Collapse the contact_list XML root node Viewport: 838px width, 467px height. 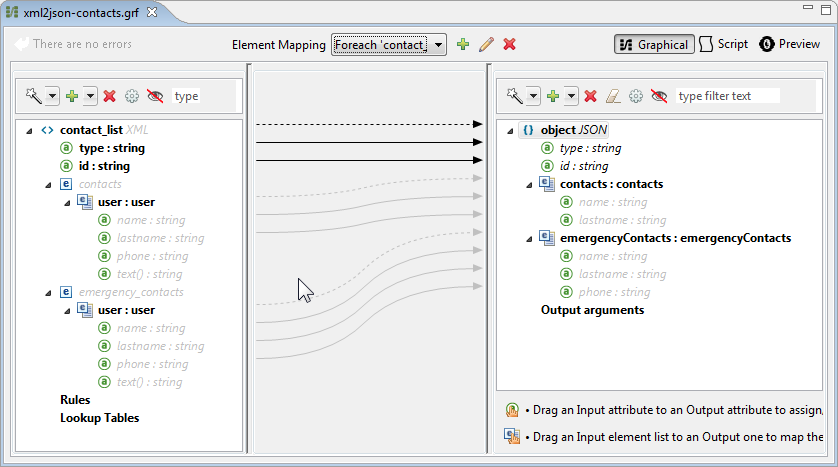30,130
